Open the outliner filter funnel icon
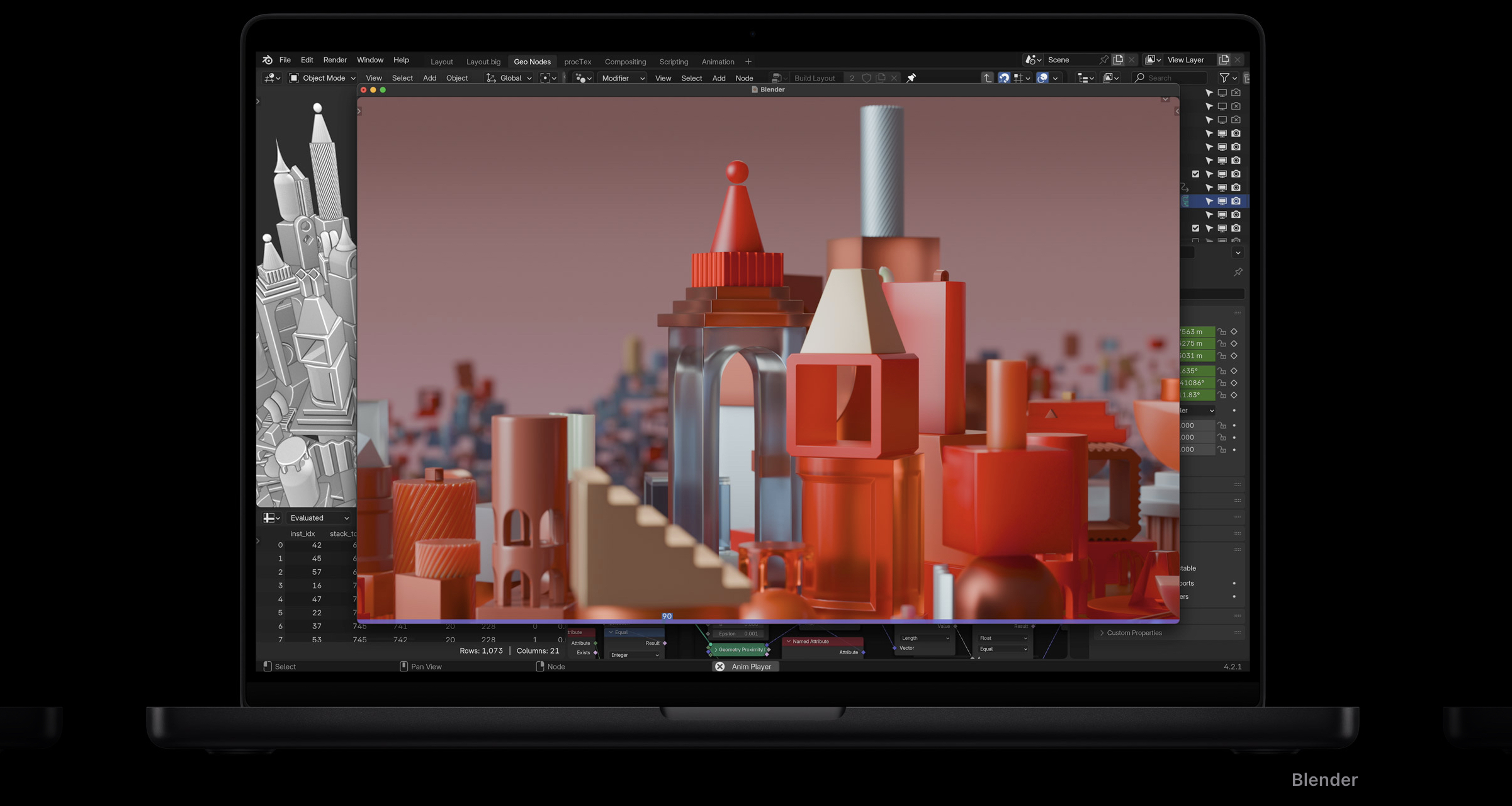The height and width of the screenshot is (806, 1512). pos(1224,78)
